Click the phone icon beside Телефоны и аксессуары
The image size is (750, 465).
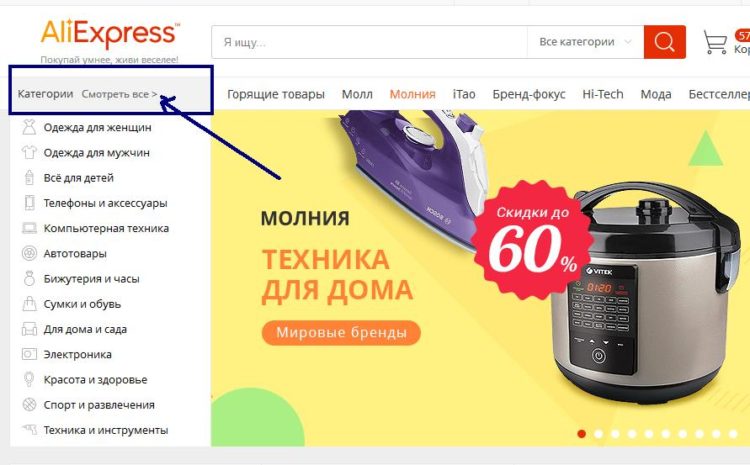[29, 203]
